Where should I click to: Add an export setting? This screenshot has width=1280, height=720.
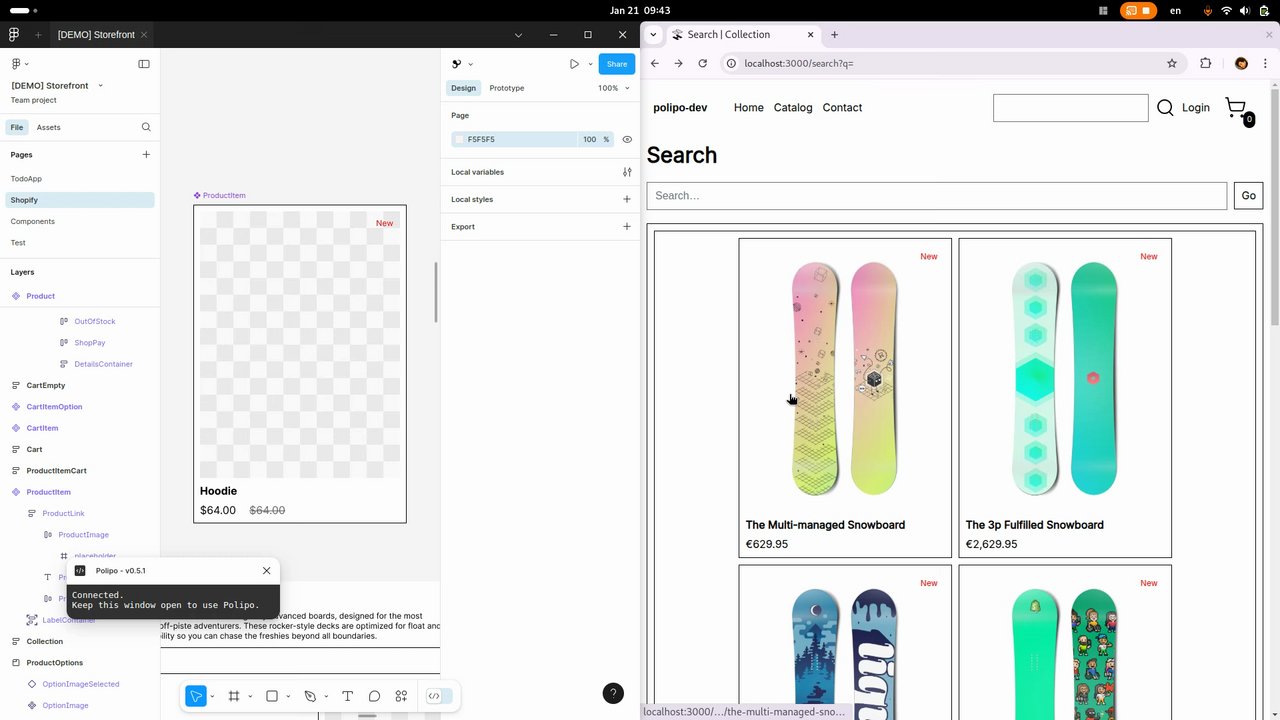click(627, 226)
